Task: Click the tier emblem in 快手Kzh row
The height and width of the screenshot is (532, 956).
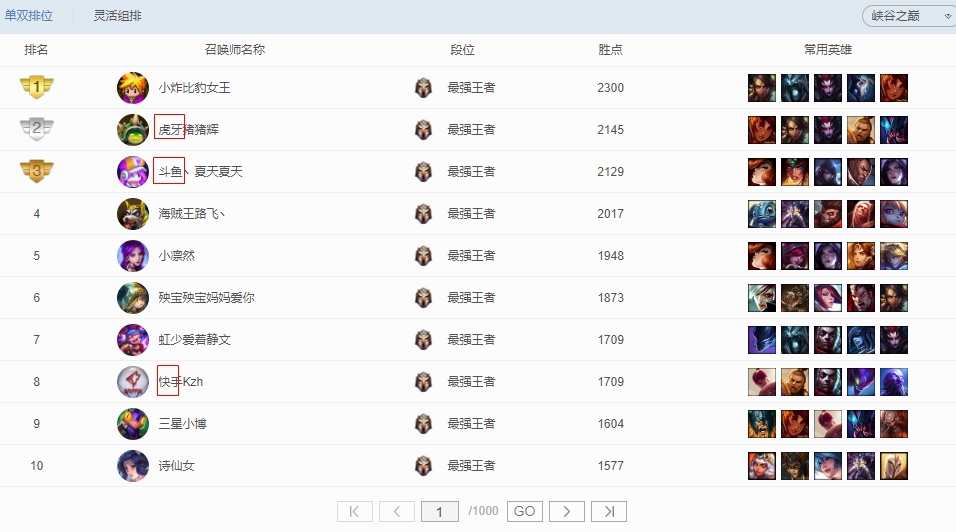Action: point(423,382)
